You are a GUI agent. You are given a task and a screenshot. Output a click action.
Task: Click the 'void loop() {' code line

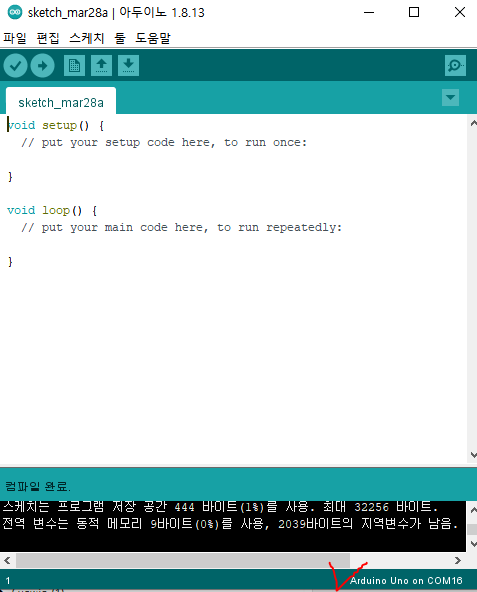point(52,210)
